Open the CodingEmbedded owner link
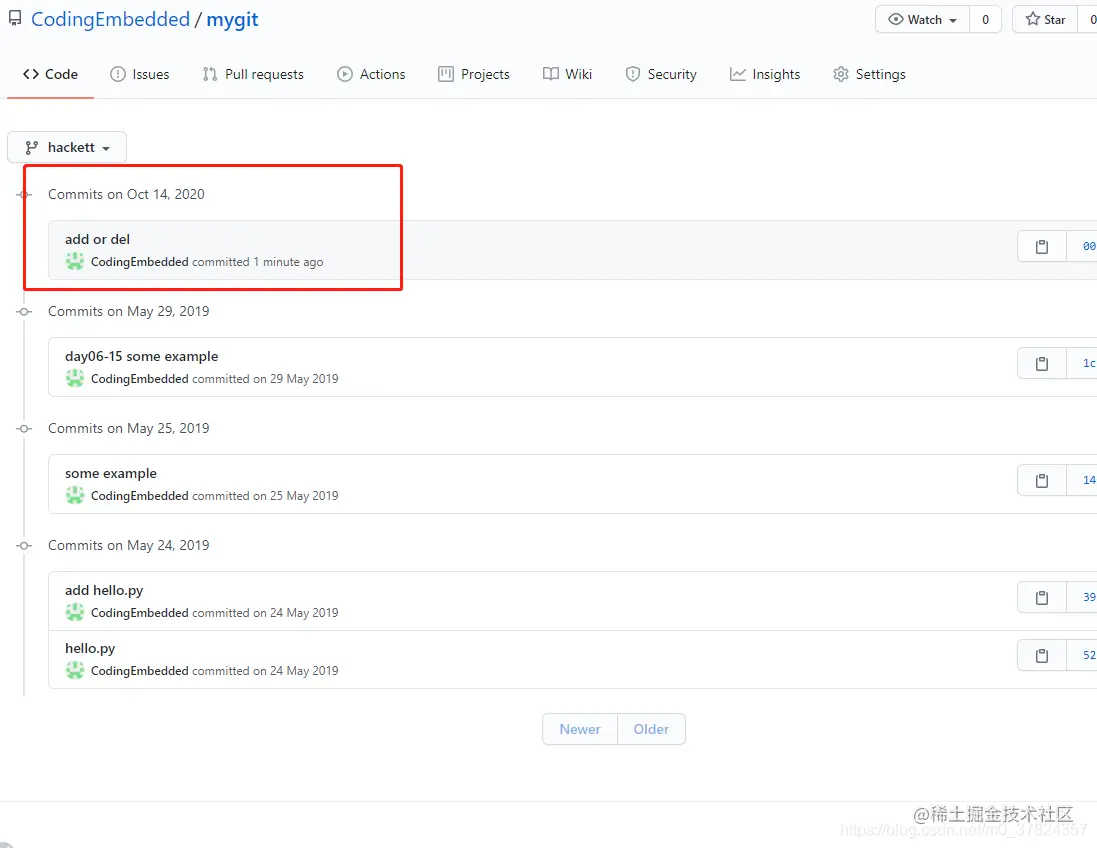Viewport: 1097px width, 848px height. pos(111,20)
